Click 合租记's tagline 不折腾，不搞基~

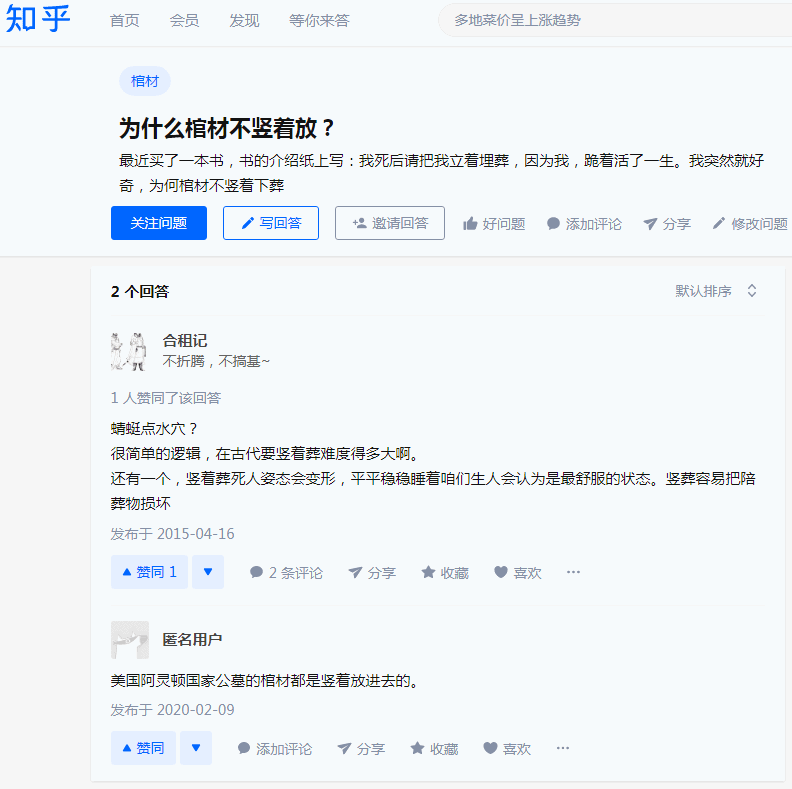coord(216,361)
